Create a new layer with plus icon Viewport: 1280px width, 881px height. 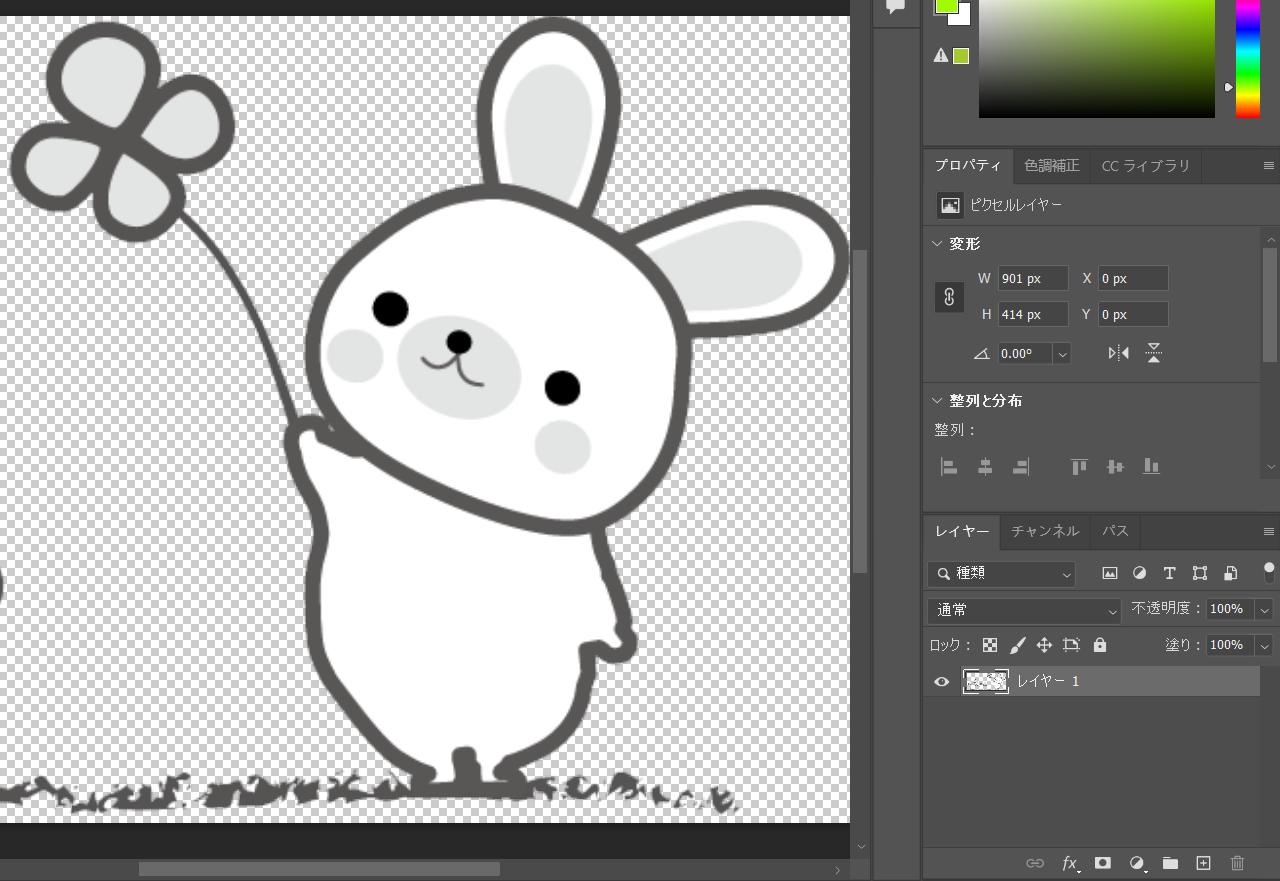coord(1204,863)
